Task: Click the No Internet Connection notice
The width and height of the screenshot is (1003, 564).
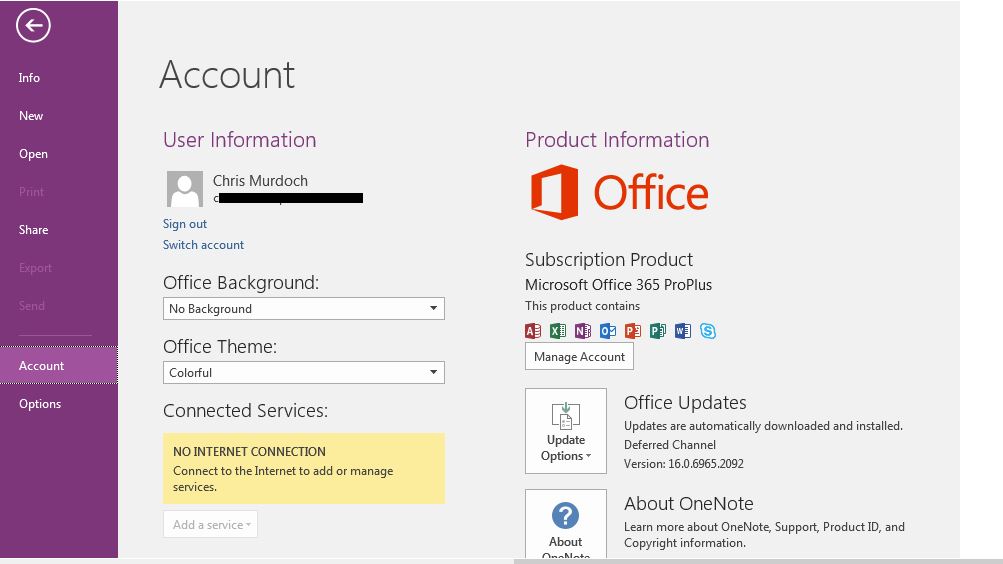Action: (304, 468)
